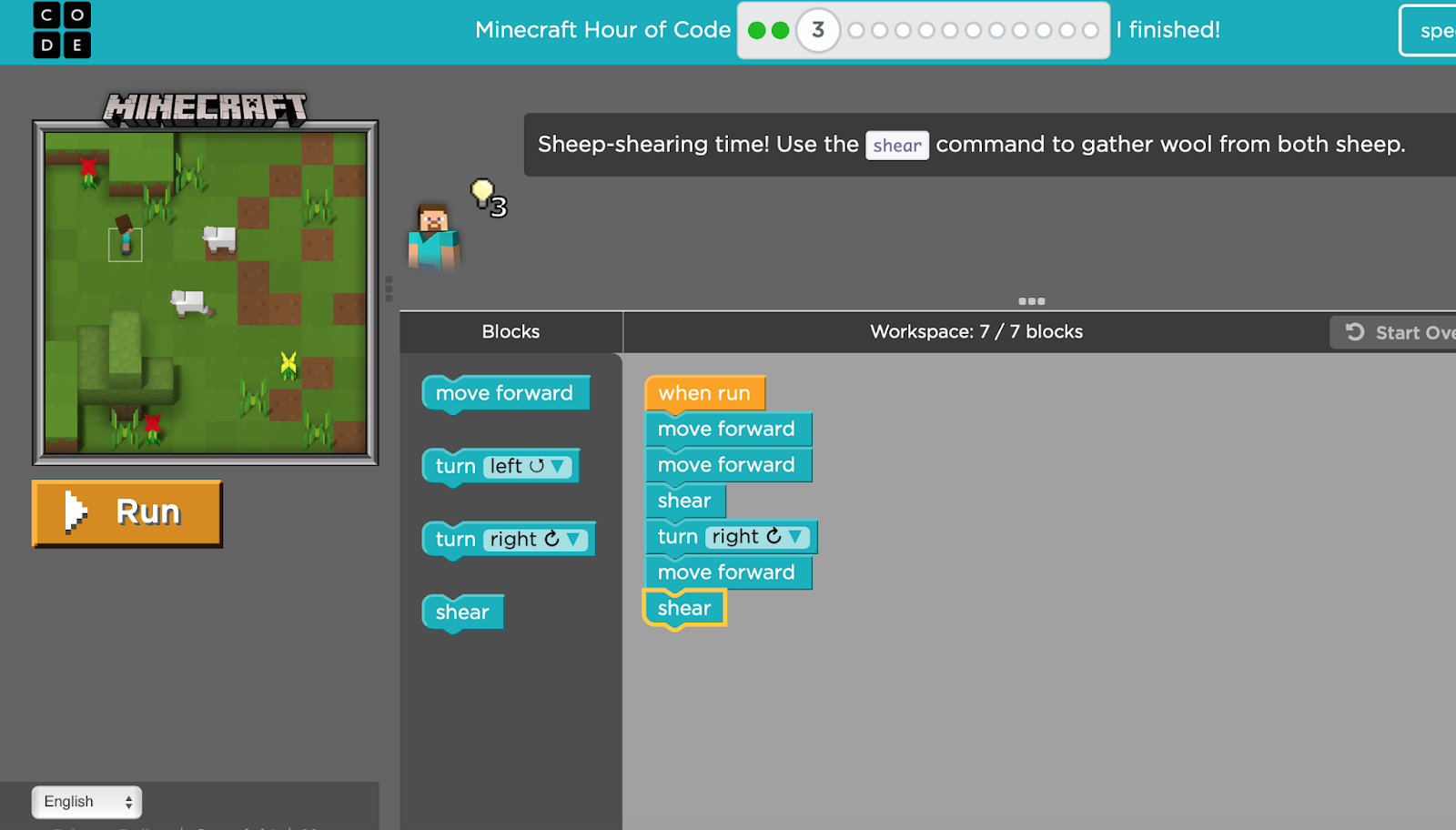The image size is (1456, 830).
Task: Click the Minecraft logo above the game
Action: click(205, 109)
